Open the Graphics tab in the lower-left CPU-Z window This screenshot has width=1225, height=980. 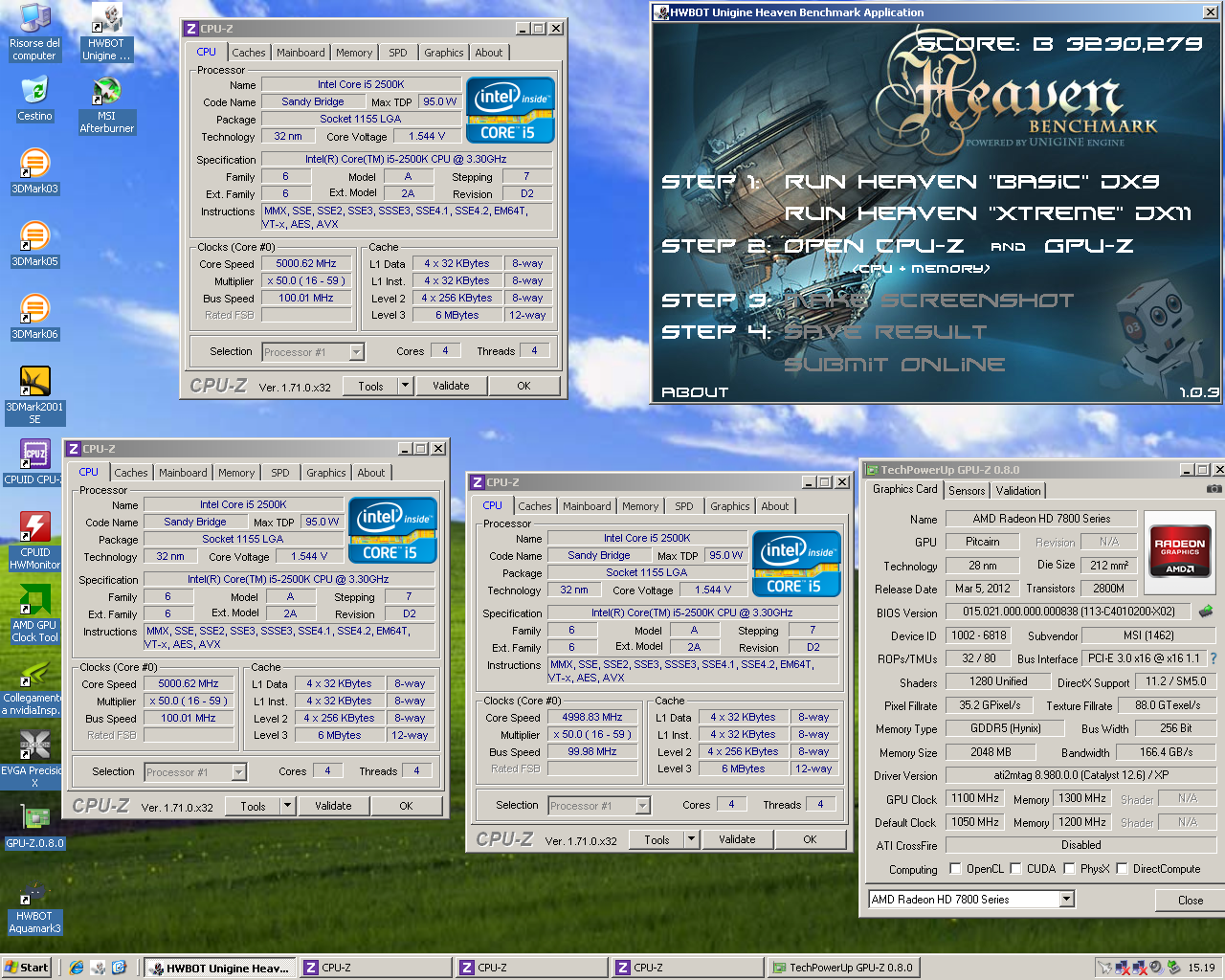[x=326, y=473]
